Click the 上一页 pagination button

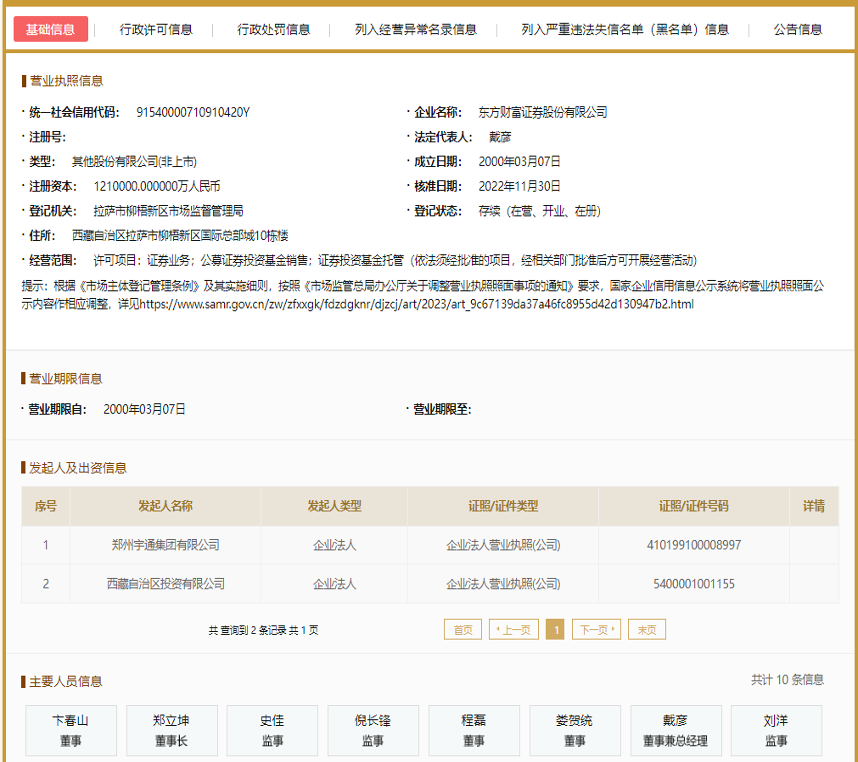(x=514, y=630)
